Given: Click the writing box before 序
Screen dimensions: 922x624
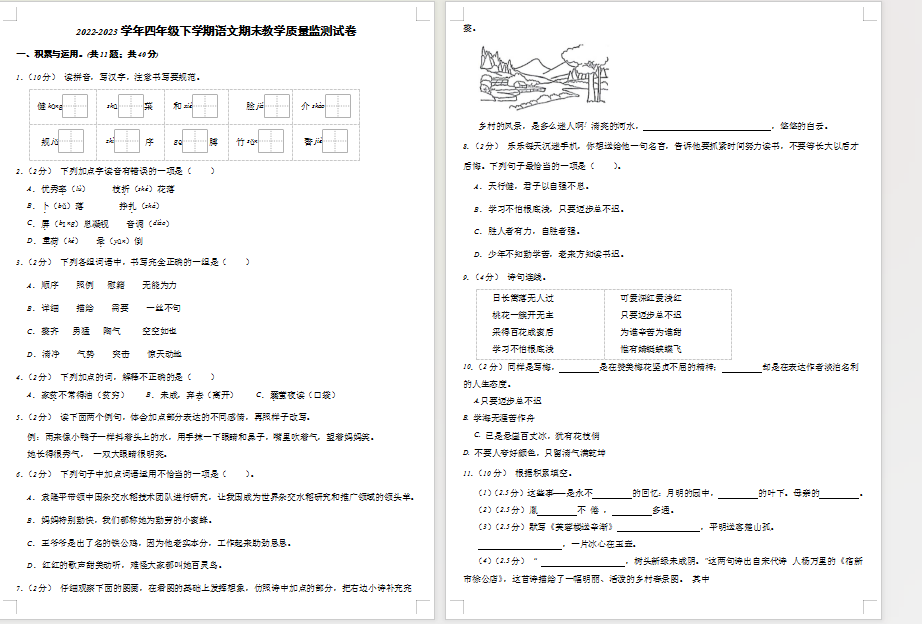Looking at the screenshot, I should click(126, 141).
